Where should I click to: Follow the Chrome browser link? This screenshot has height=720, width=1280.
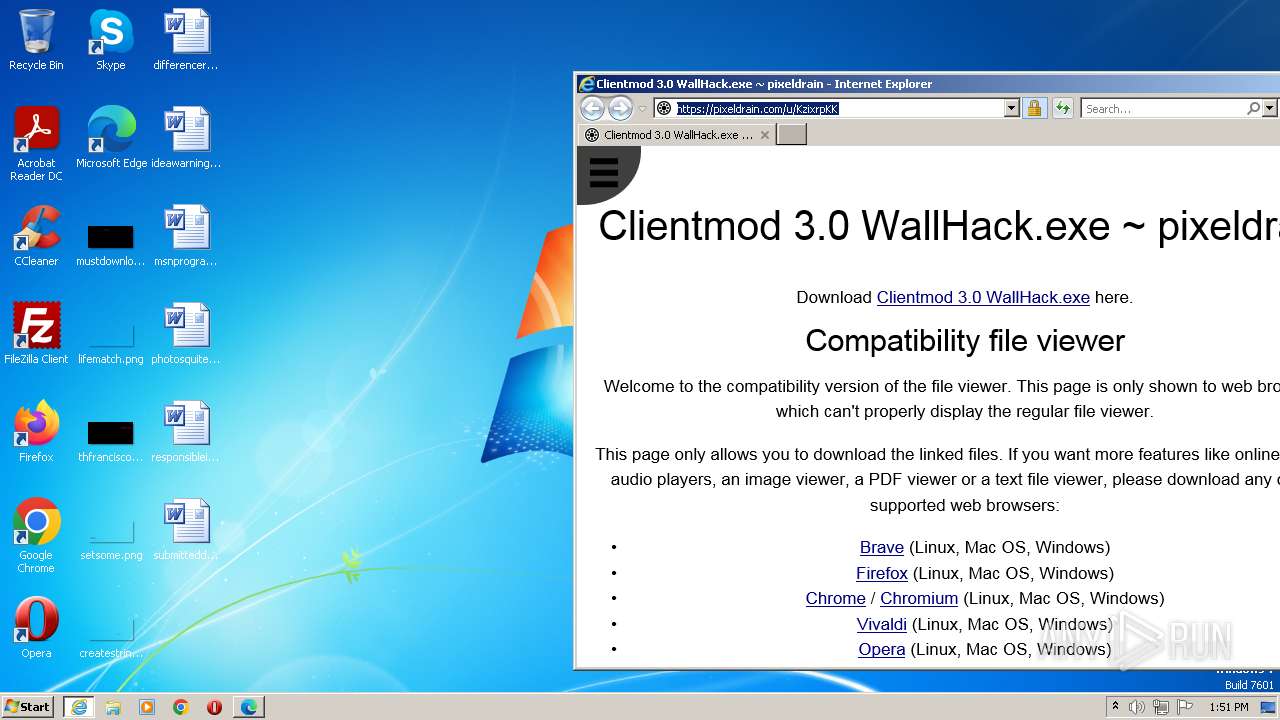835,598
